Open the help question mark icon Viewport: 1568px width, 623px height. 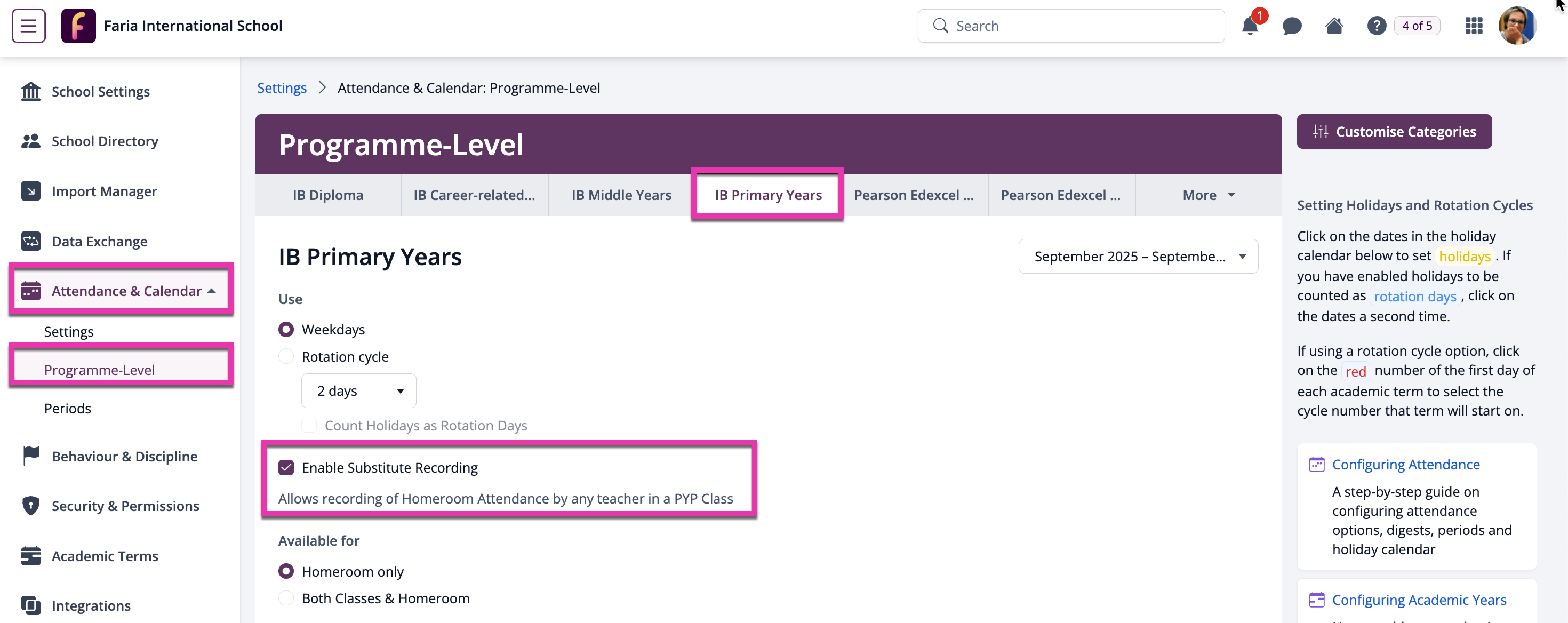[1376, 26]
